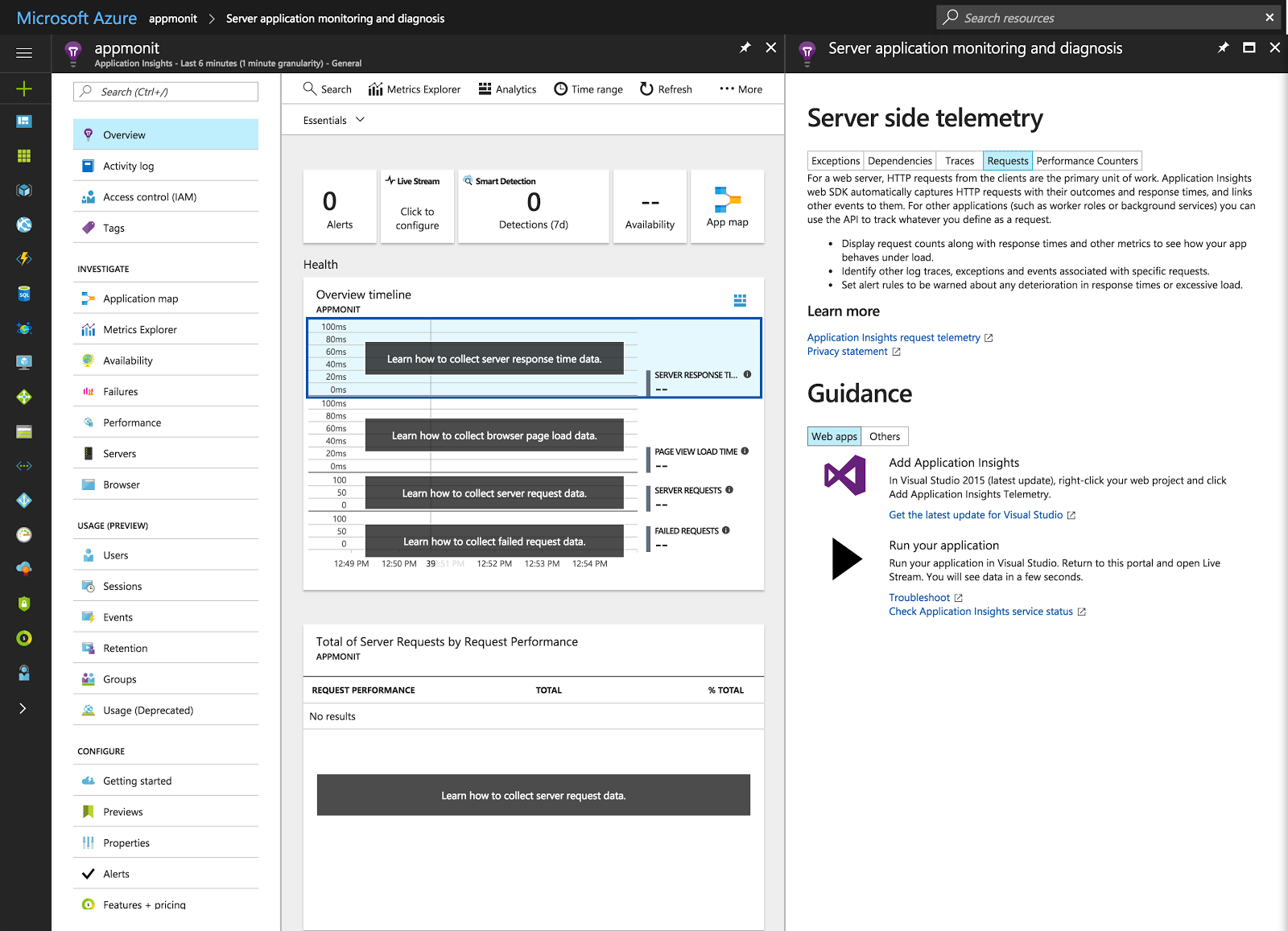Select the Web apps guidance tab
The width and height of the screenshot is (1288, 931).
834,436
